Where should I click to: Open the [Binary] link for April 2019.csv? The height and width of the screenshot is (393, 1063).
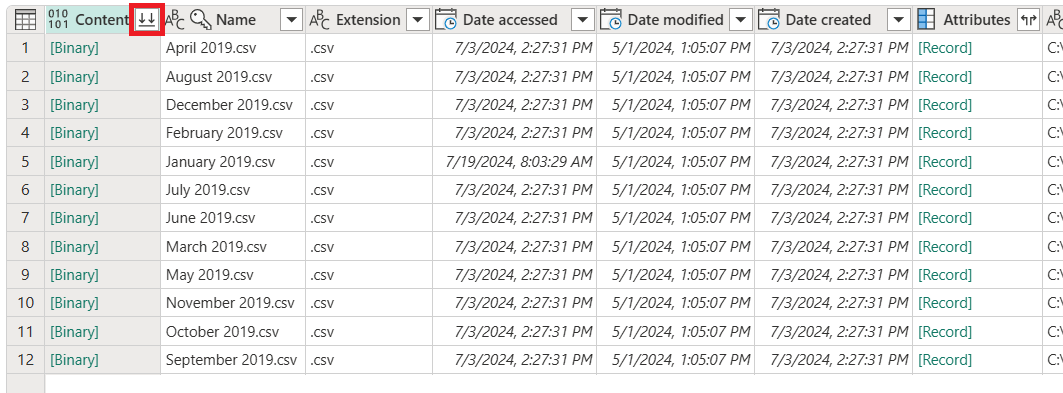coord(74,48)
